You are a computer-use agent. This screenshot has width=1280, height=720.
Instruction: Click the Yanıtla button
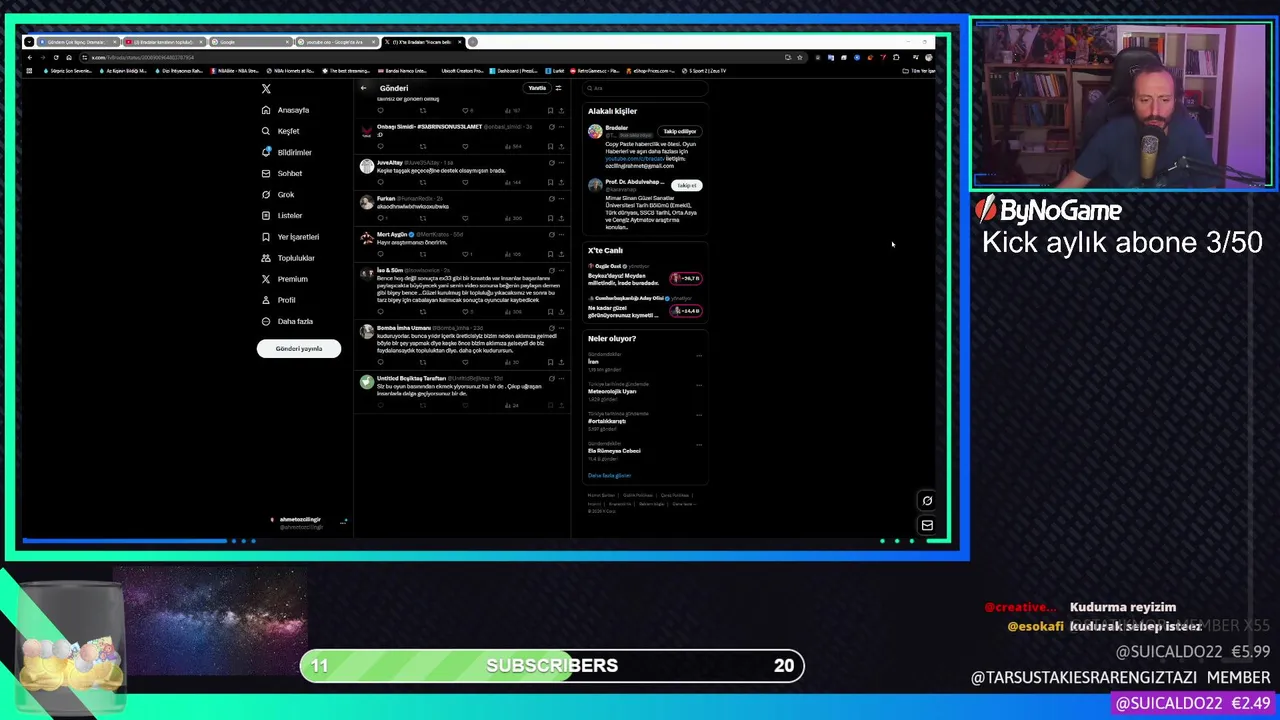pyautogui.click(x=537, y=88)
